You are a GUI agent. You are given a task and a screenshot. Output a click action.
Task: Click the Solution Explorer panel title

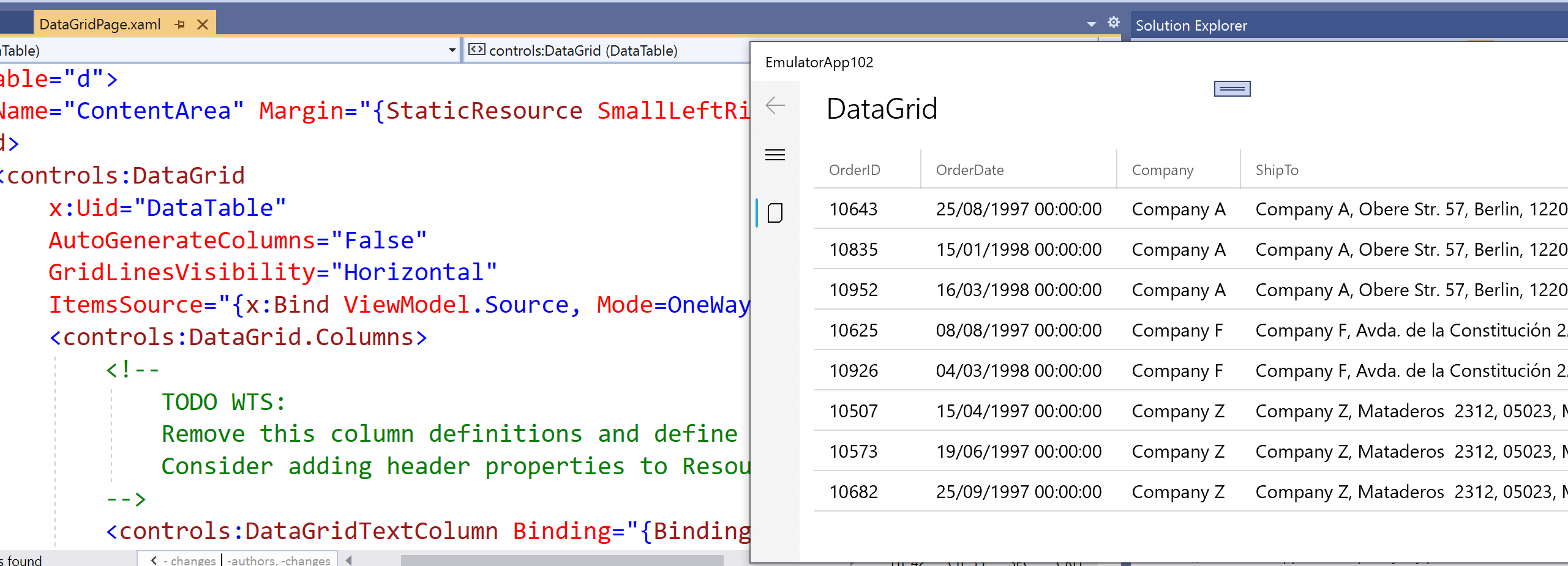click(1190, 25)
